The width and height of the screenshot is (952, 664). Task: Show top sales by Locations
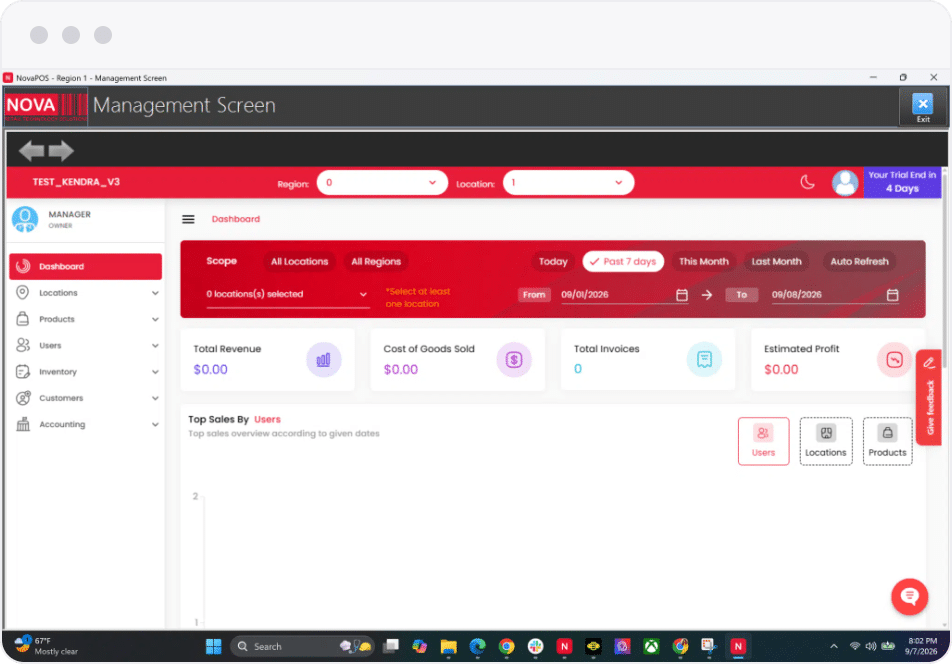tap(826, 441)
